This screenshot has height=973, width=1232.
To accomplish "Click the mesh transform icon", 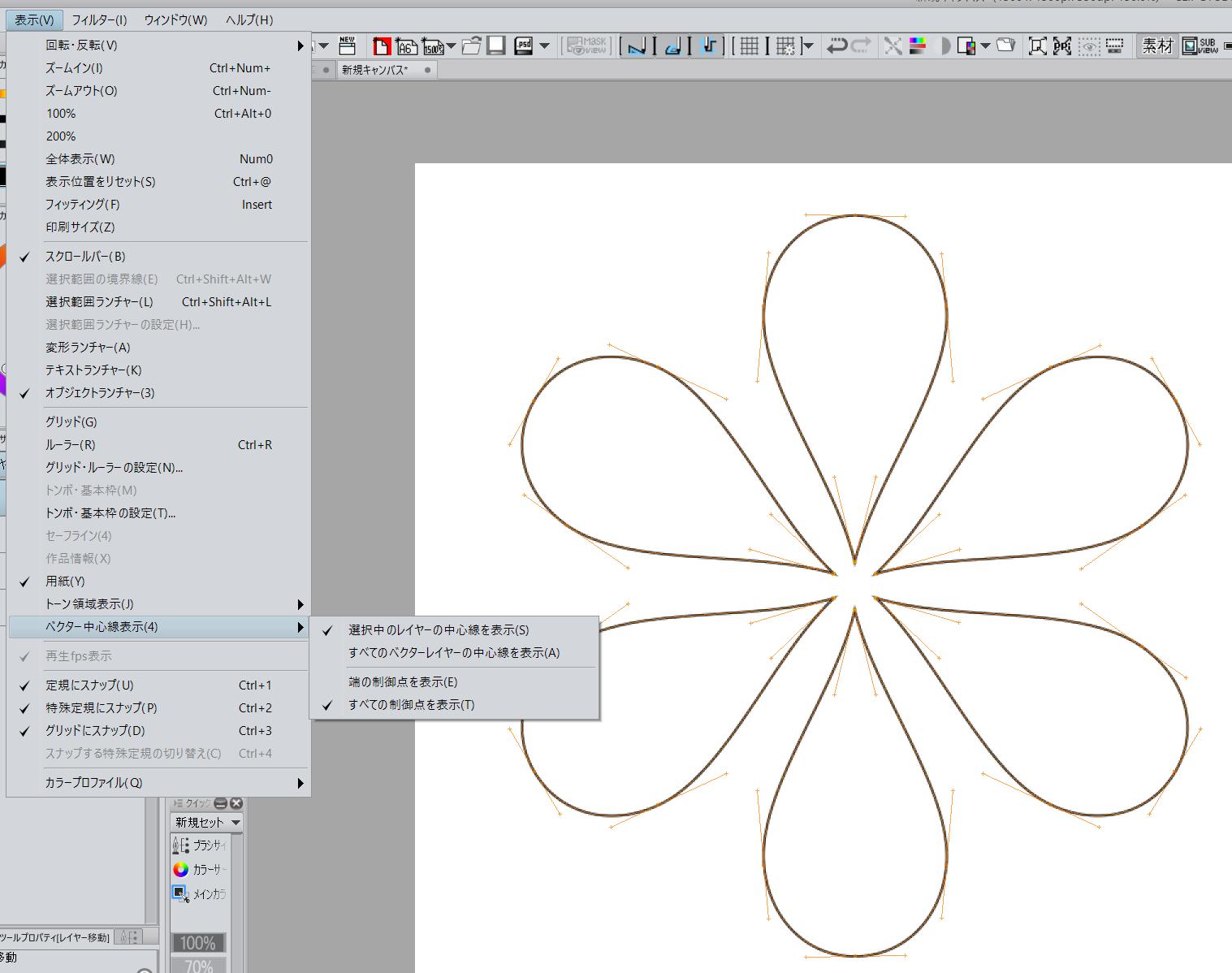I will coord(1062,46).
